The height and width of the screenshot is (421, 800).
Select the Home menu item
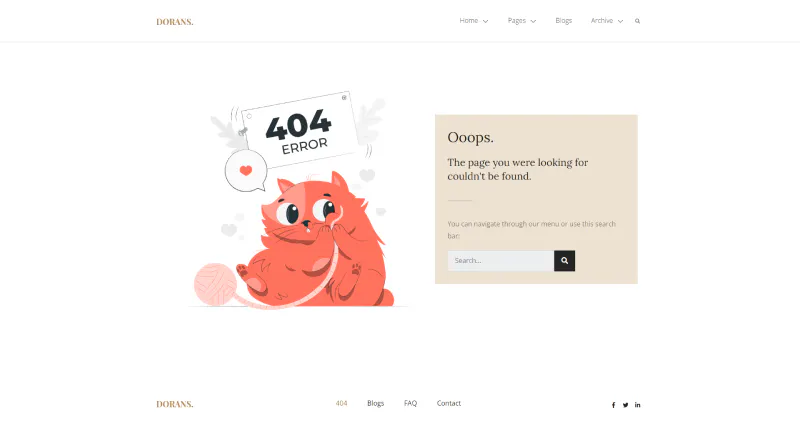coord(469,21)
